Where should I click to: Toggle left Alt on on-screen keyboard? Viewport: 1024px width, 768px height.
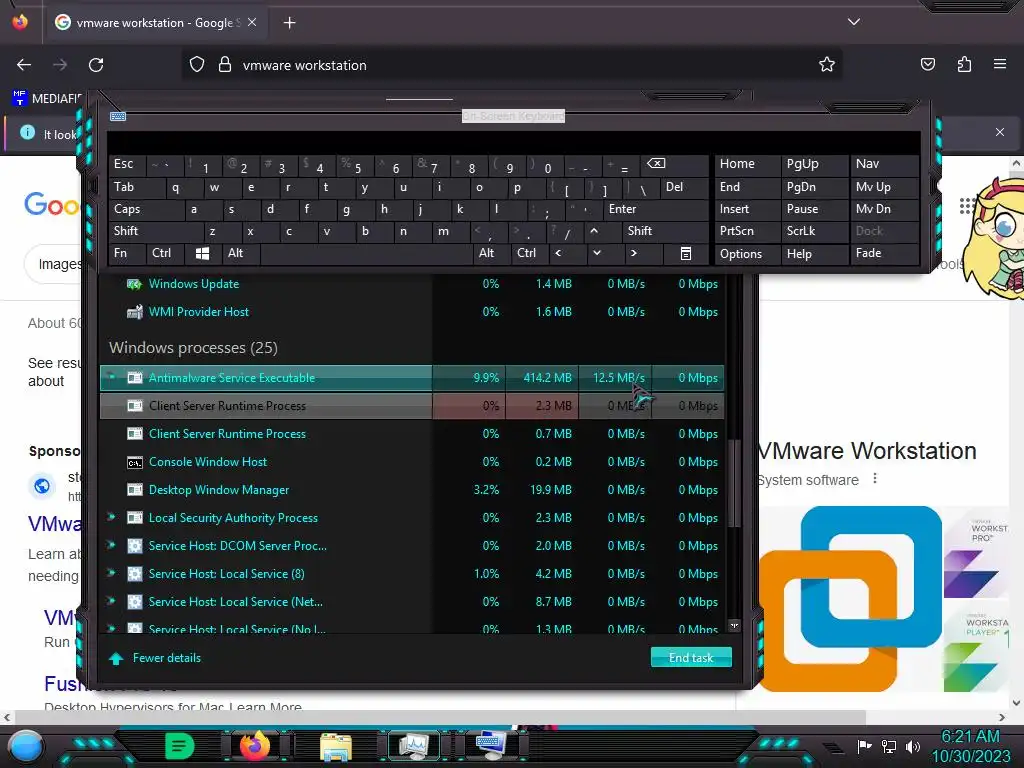(240, 253)
